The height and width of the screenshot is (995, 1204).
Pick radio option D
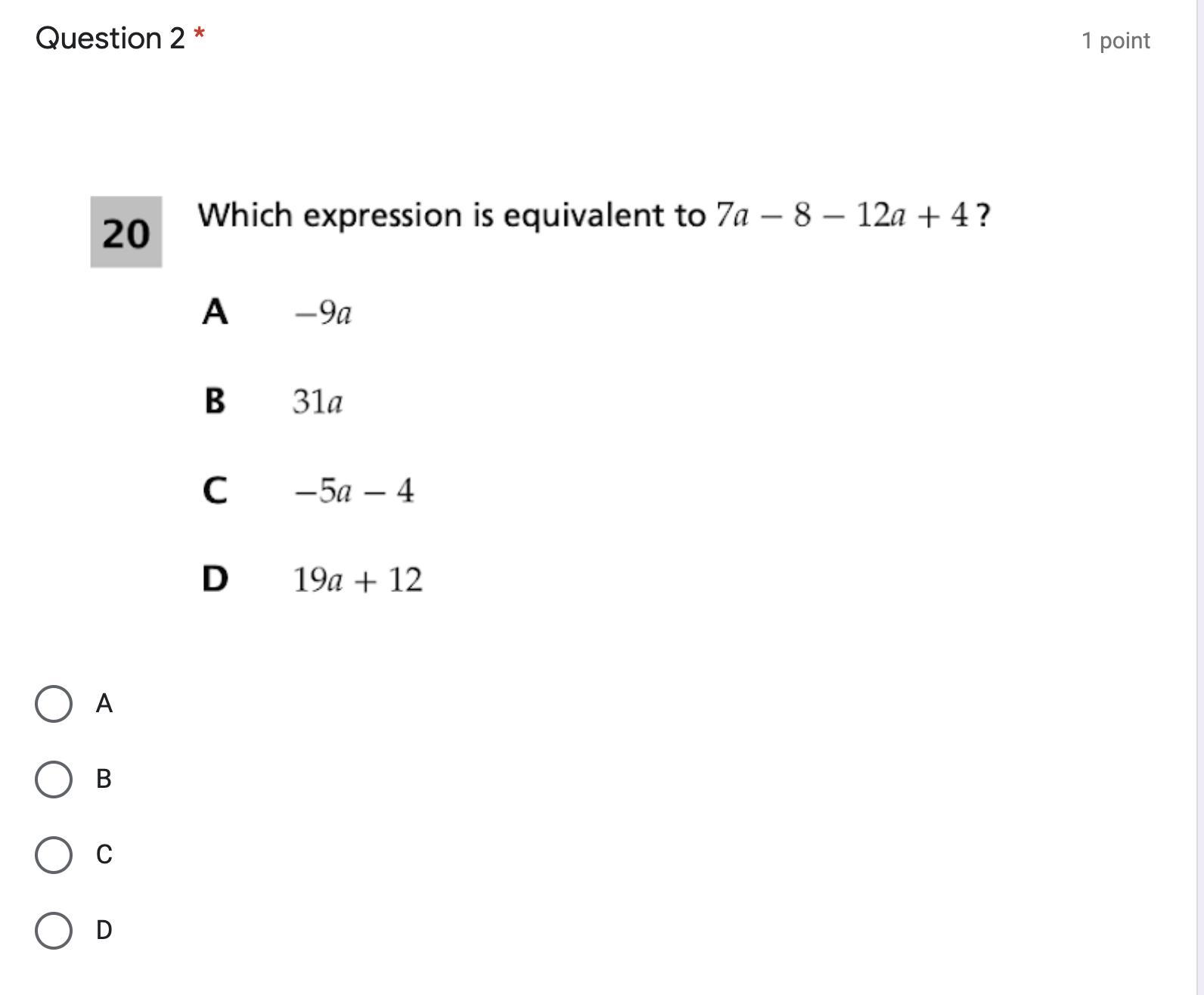[x=54, y=931]
